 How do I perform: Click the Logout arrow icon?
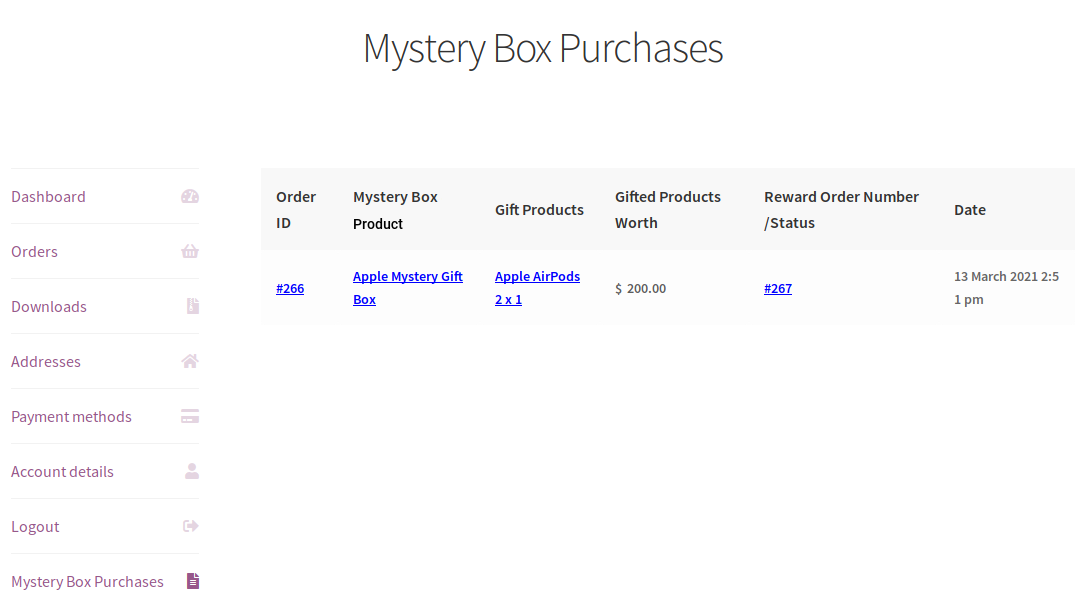coord(191,526)
